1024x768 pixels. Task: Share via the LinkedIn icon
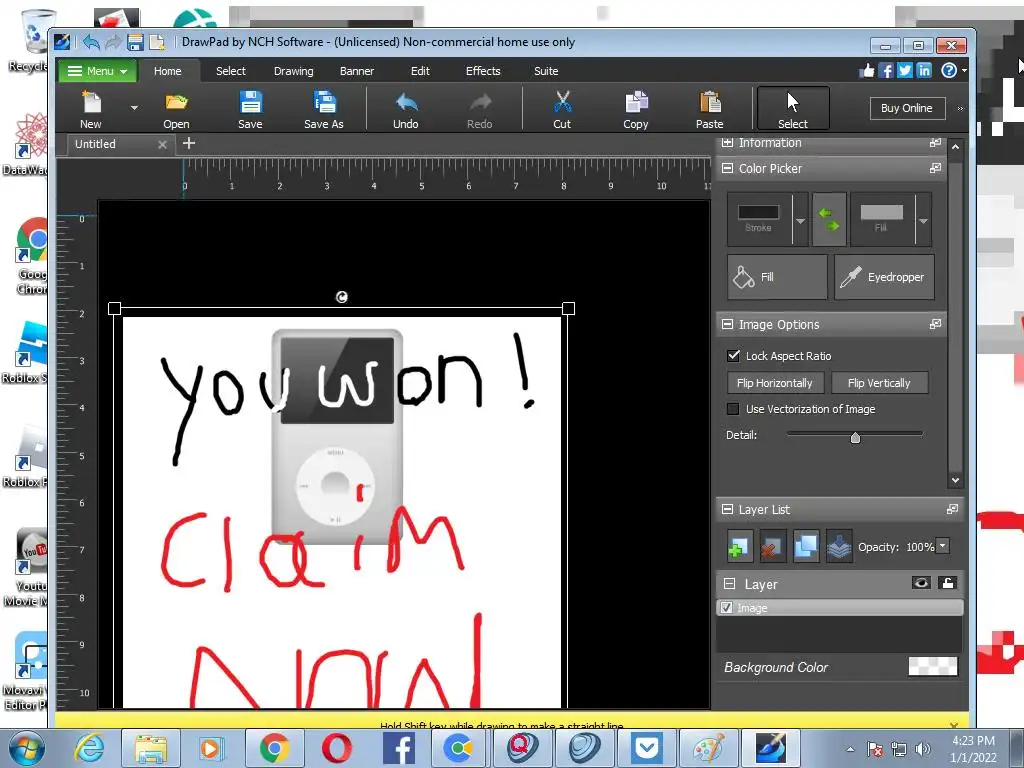click(923, 71)
